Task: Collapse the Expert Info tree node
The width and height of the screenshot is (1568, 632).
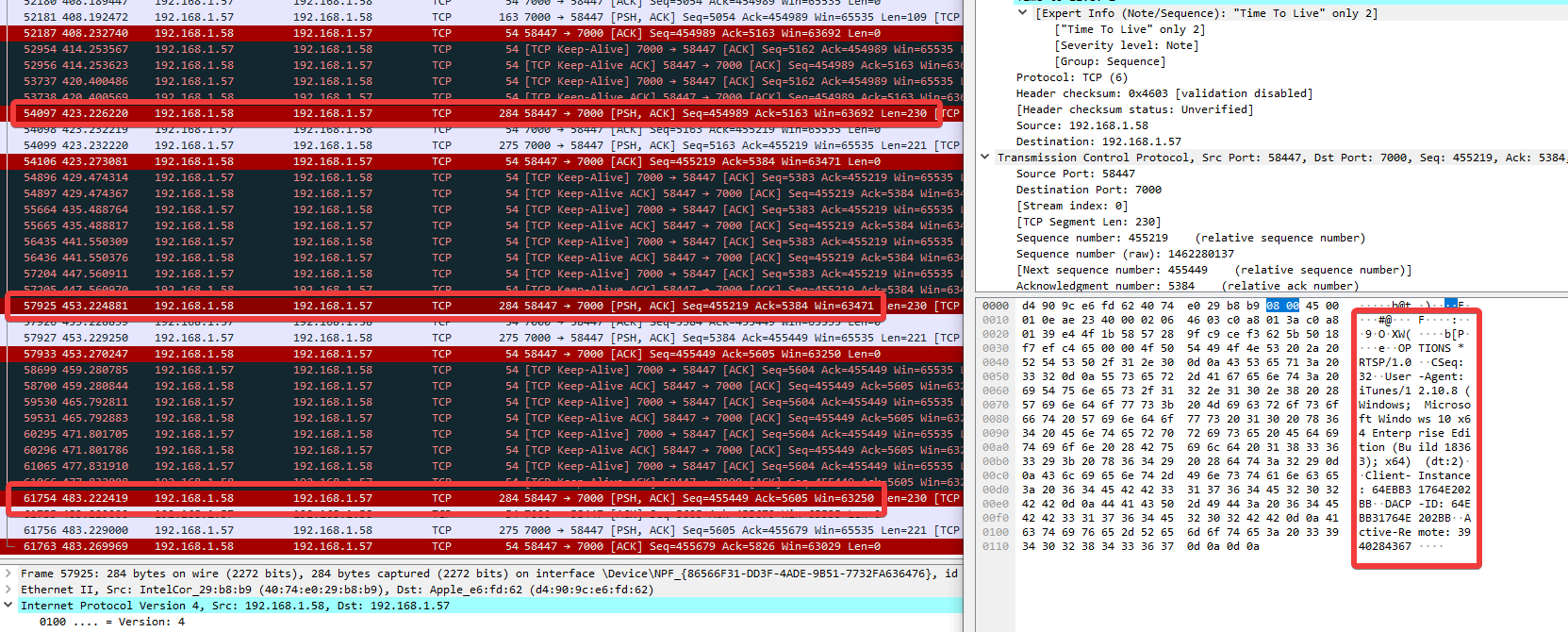Action: click(x=1023, y=13)
